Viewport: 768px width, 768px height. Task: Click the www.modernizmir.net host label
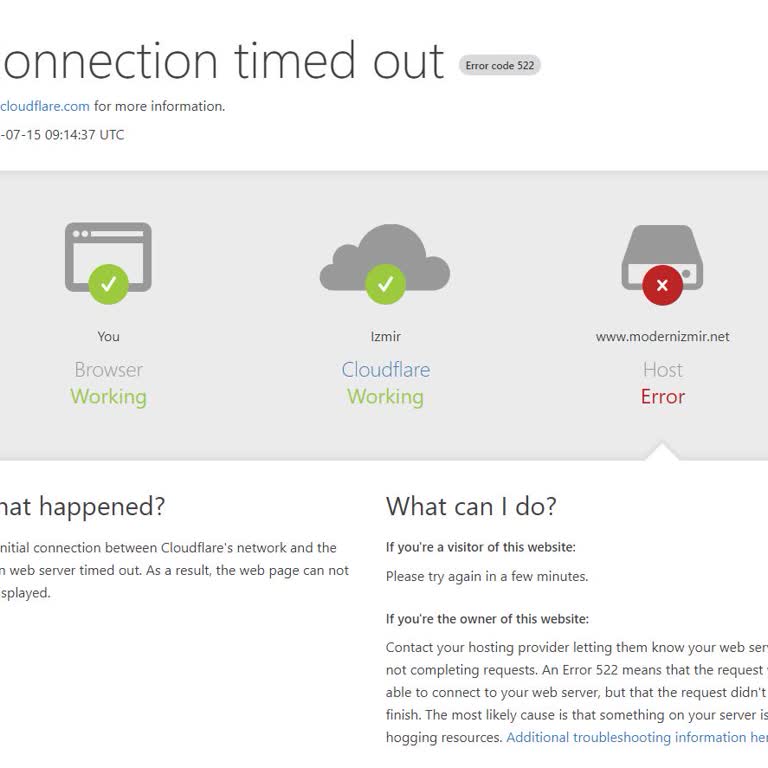click(x=662, y=337)
